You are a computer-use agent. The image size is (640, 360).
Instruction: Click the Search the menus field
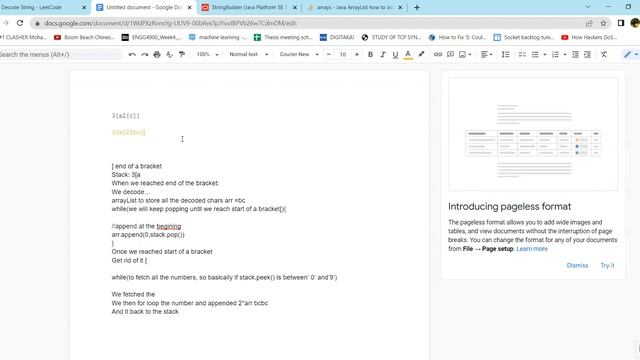(60, 54)
